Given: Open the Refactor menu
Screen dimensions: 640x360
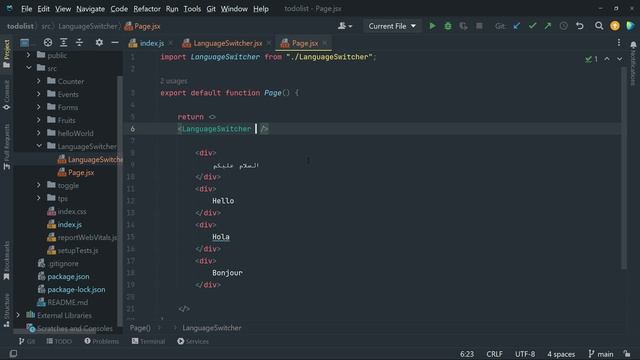Looking at the screenshot, I should click(147, 9).
